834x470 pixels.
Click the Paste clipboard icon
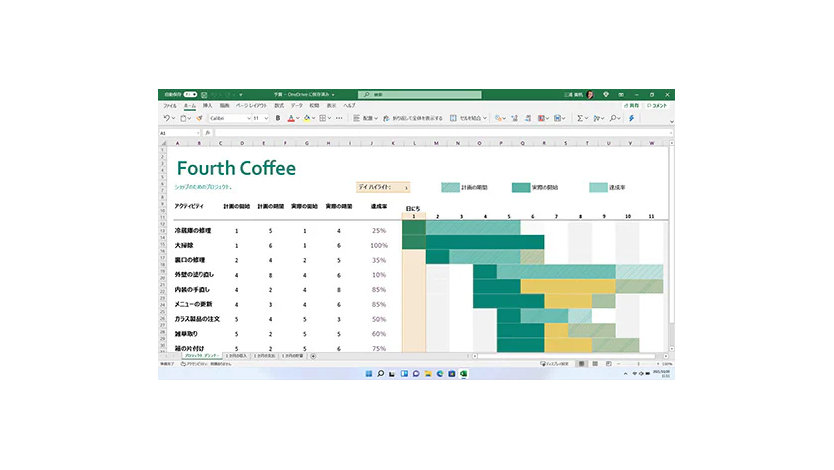pyautogui.click(x=183, y=118)
